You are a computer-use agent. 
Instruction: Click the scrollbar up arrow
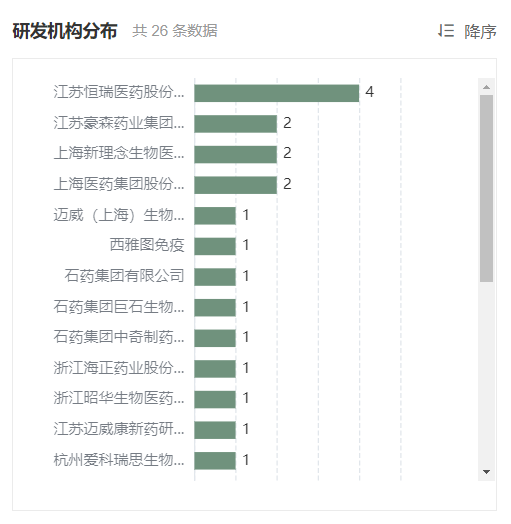tap(486, 87)
